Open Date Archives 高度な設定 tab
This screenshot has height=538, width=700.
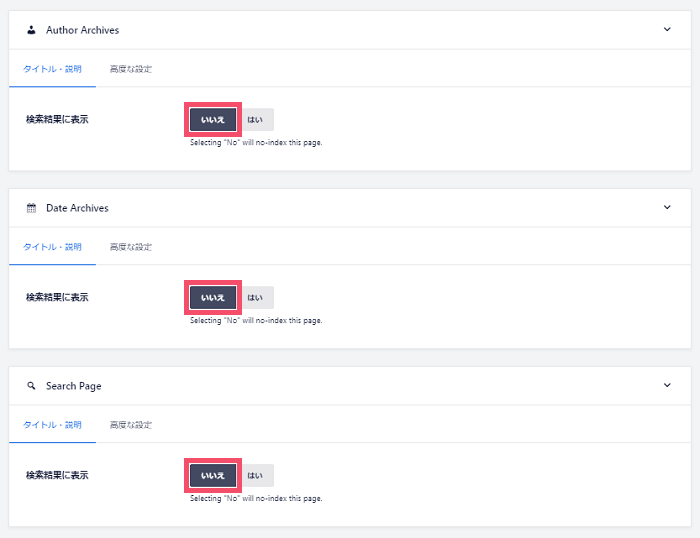point(131,247)
